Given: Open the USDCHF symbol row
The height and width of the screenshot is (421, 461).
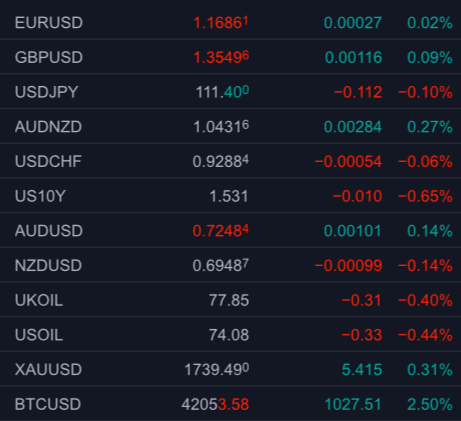Looking at the screenshot, I should (x=230, y=161).
